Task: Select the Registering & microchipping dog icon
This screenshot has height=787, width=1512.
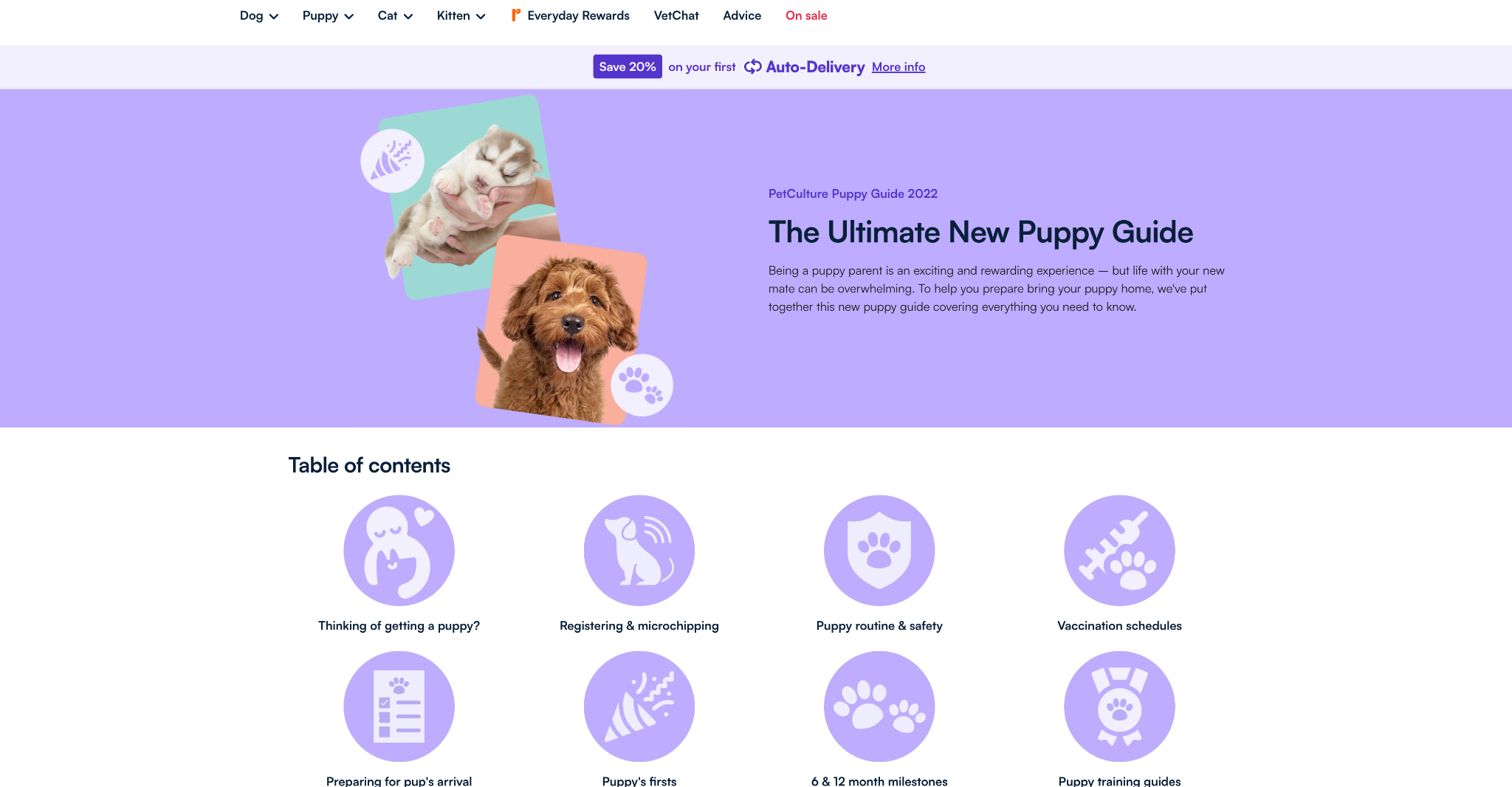Action: pyautogui.click(x=639, y=551)
